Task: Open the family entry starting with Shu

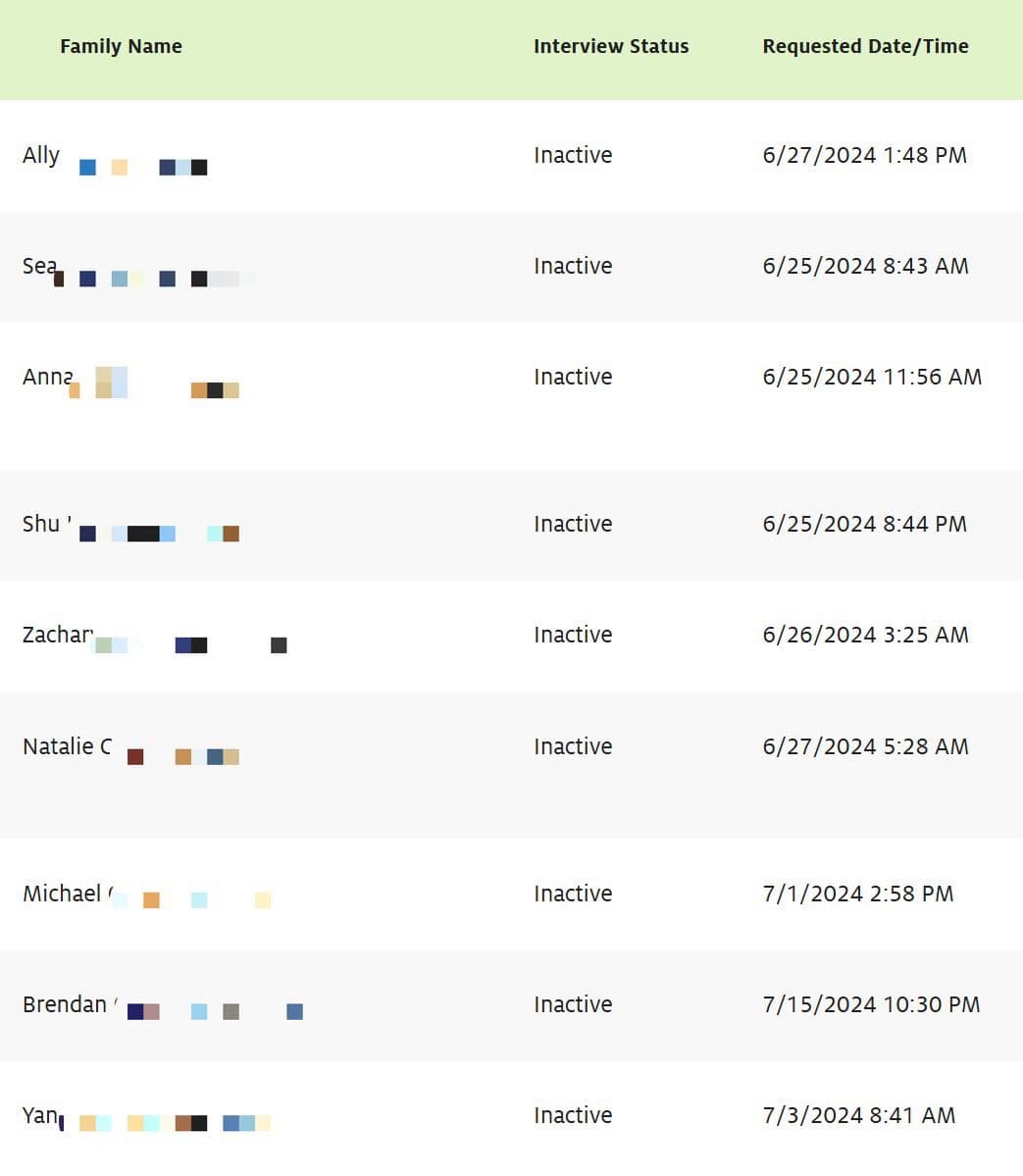Action: pyautogui.click(x=42, y=524)
